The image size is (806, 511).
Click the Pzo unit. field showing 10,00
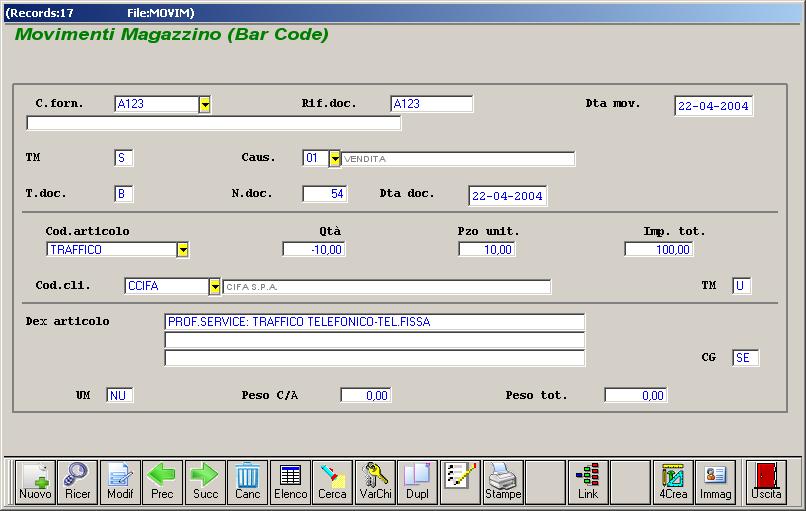pyautogui.click(x=486, y=249)
